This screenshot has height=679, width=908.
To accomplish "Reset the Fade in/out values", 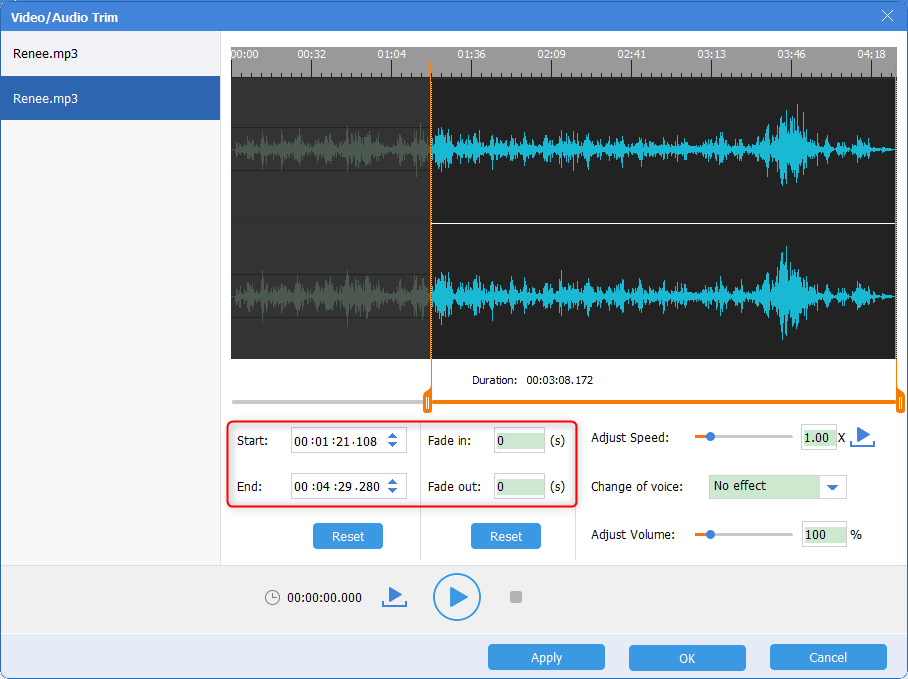I will click(x=506, y=536).
